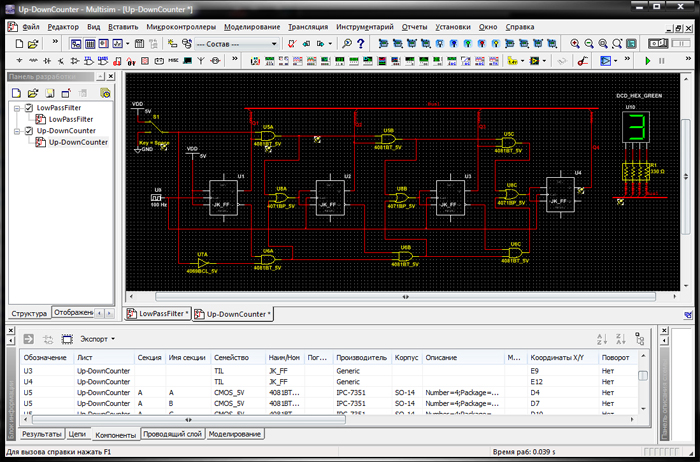Screen dimensions: 700x462
Task: Click the schematic horizontal scrollbar
Action: pyautogui.click(x=405, y=297)
